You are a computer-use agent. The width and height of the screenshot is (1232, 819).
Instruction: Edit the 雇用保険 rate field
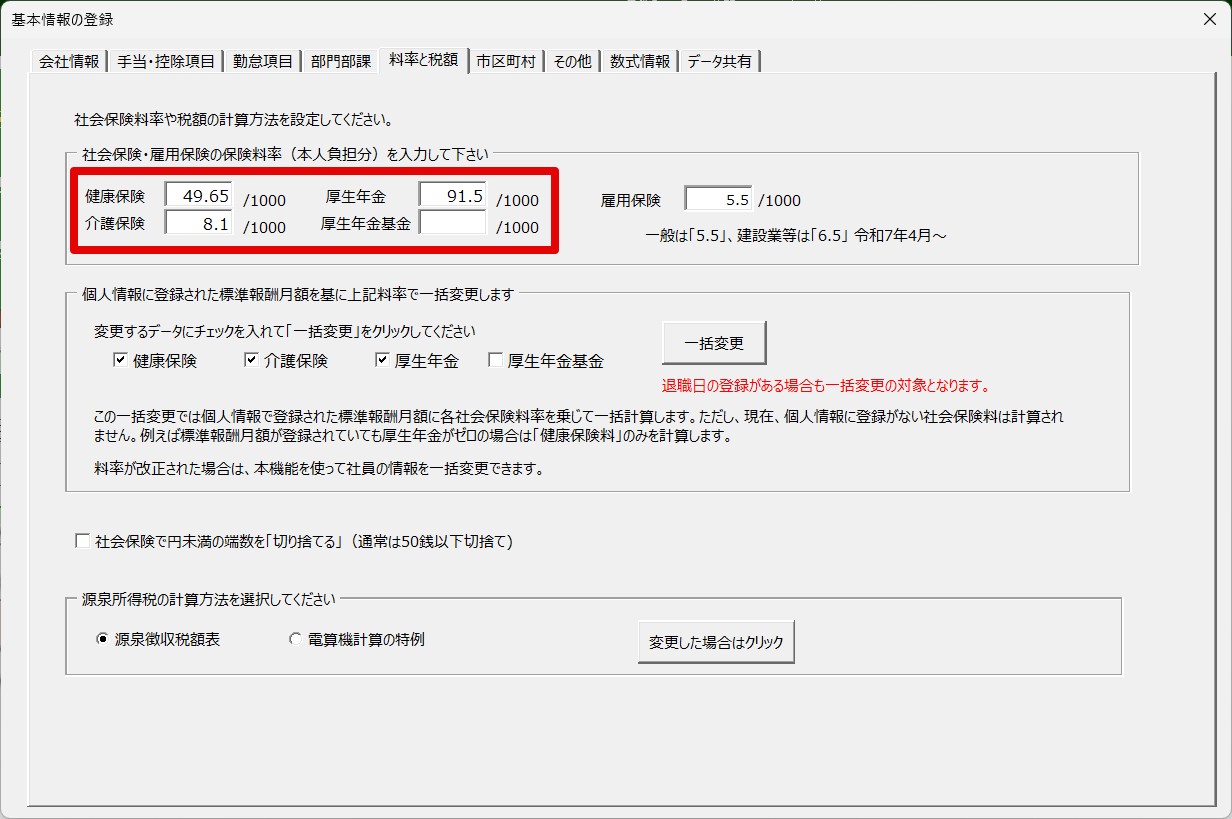[718, 199]
